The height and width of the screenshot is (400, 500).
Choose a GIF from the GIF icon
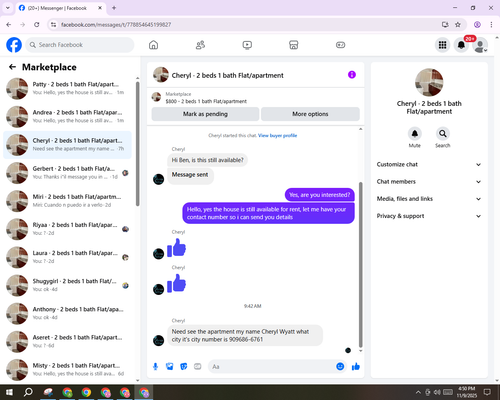[x=198, y=367]
